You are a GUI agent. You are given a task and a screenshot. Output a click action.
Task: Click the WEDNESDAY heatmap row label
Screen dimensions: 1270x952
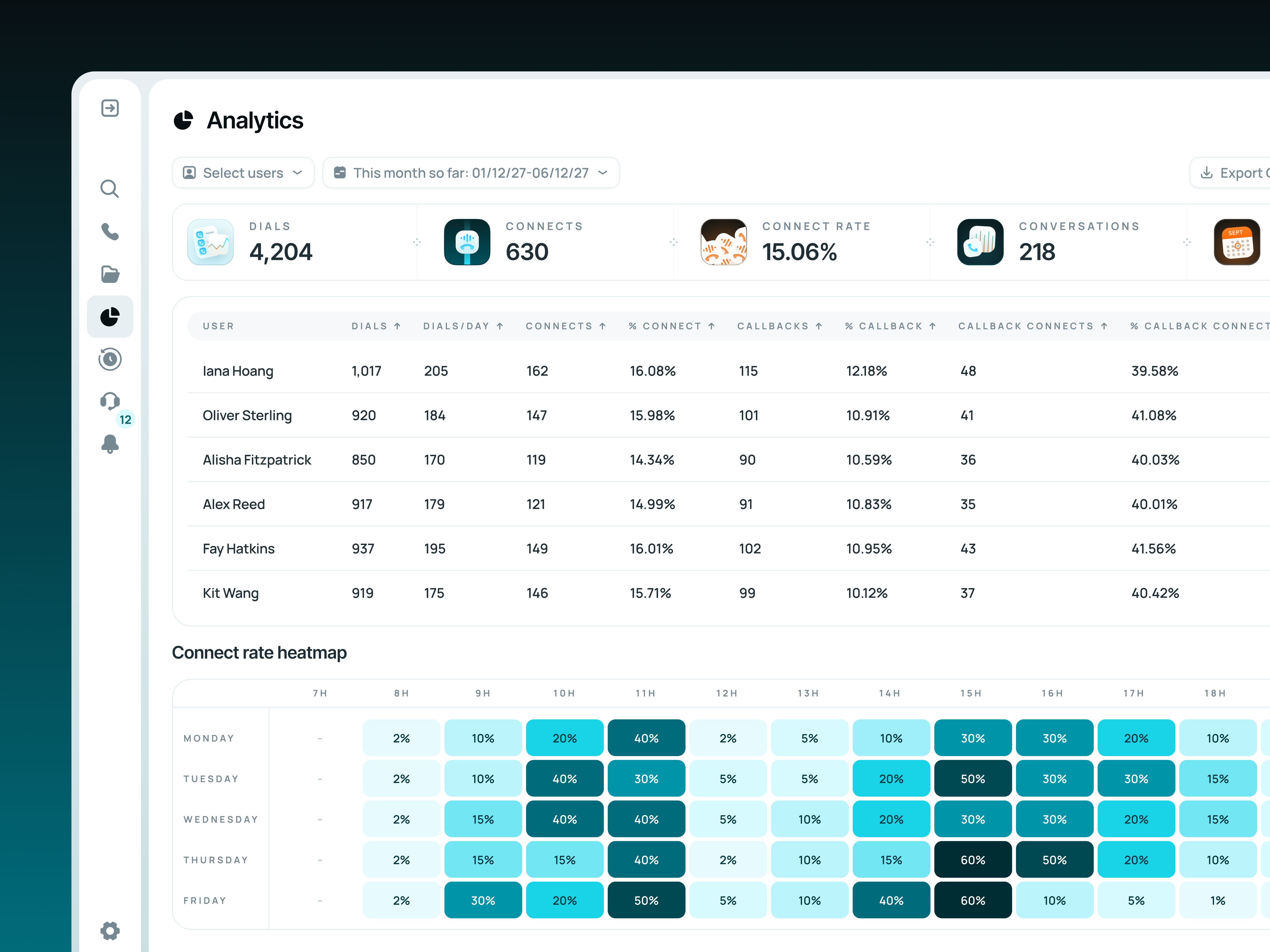pos(220,820)
